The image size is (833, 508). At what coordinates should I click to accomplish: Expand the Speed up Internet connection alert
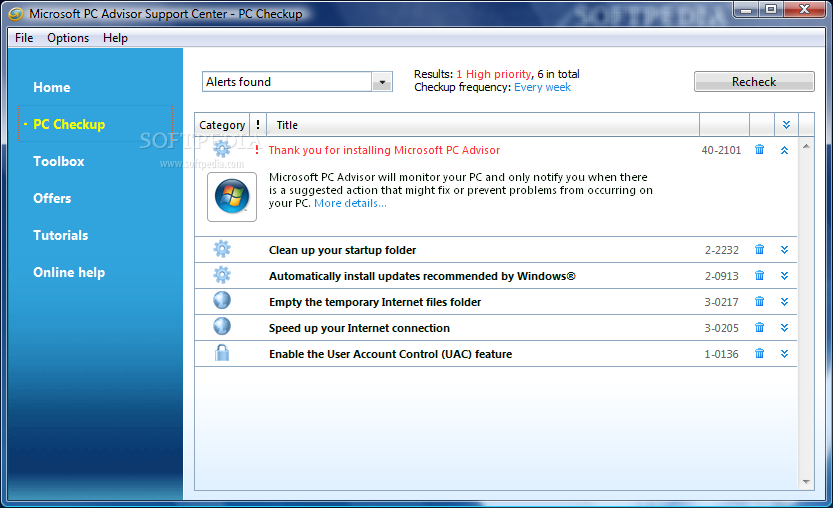point(785,328)
